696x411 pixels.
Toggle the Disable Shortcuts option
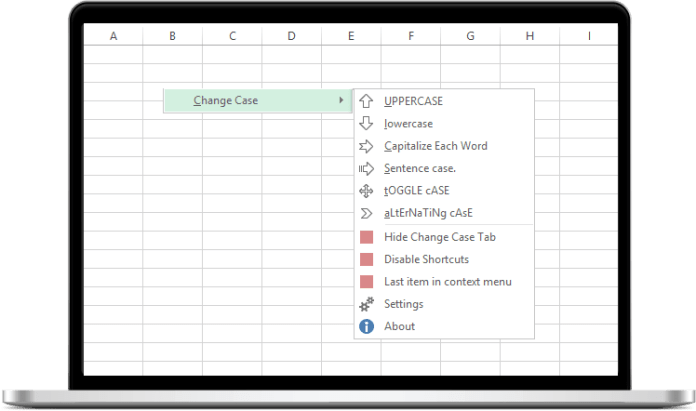[426, 259]
